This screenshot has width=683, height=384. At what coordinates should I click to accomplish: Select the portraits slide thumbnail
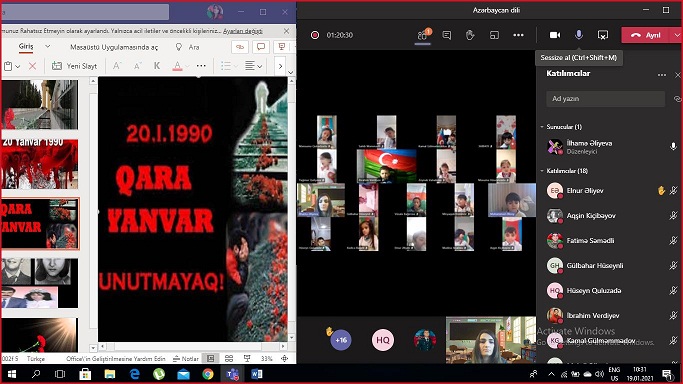tap(40, 283)
